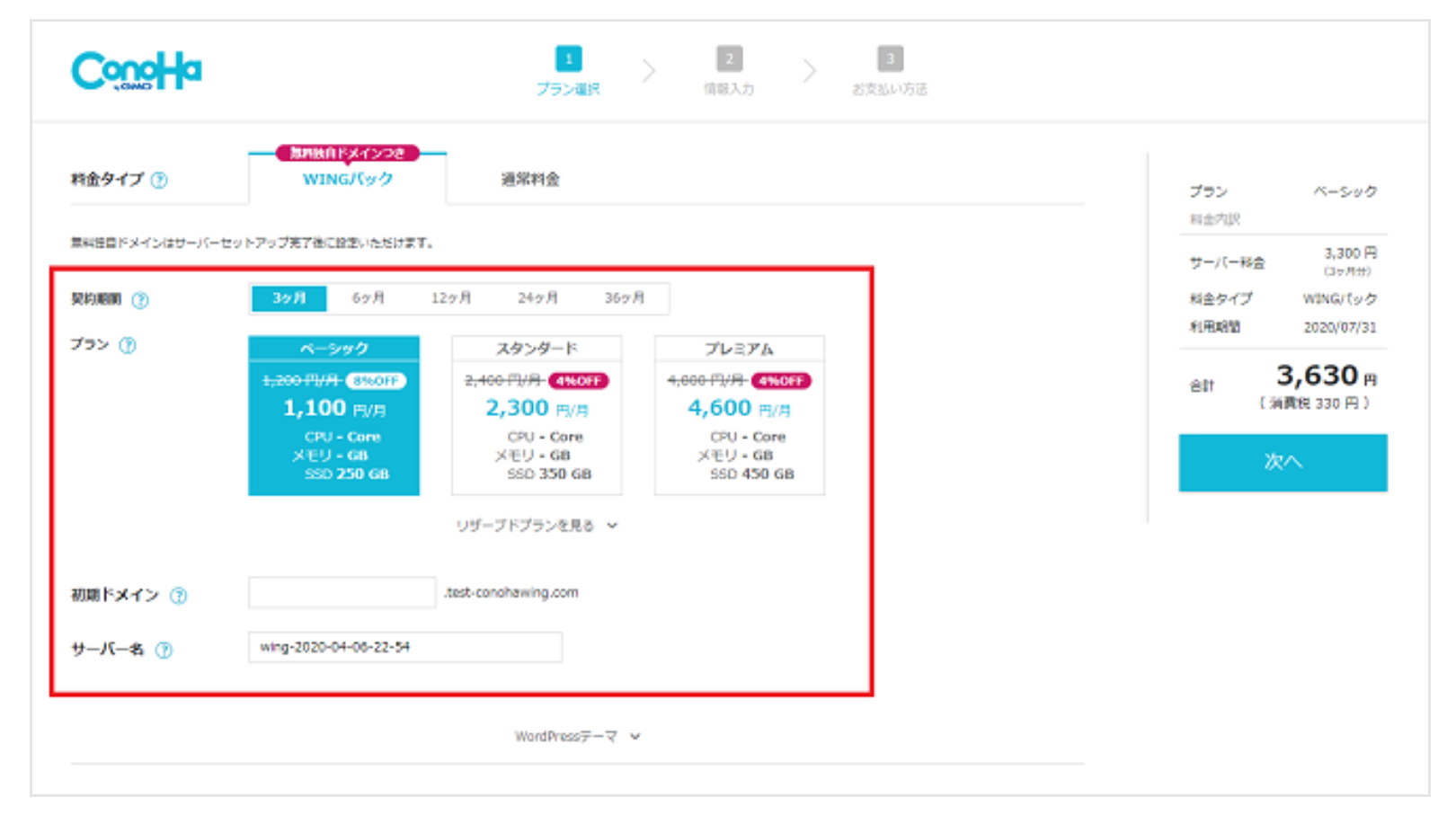
Task: Click the ConoHa logo
Action: (137, 71)
